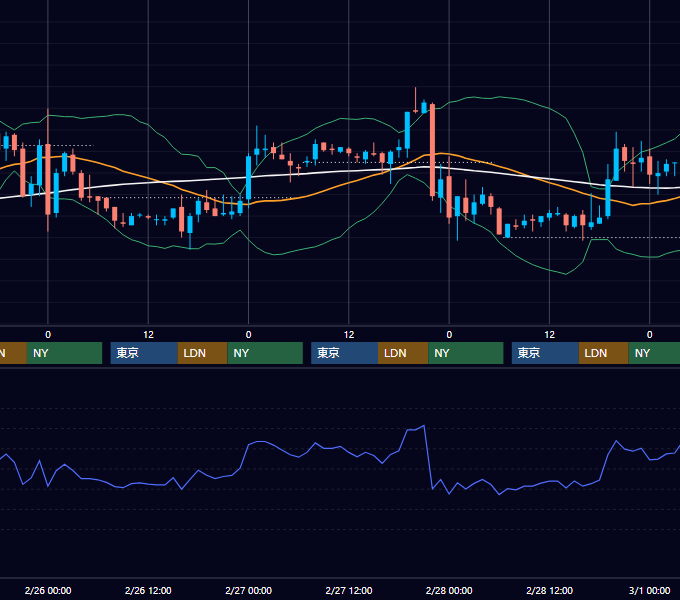Click hour label 12 above 2/26 12:00
The width and height of the screenshot is (680, 600).
tap(148, 335)
